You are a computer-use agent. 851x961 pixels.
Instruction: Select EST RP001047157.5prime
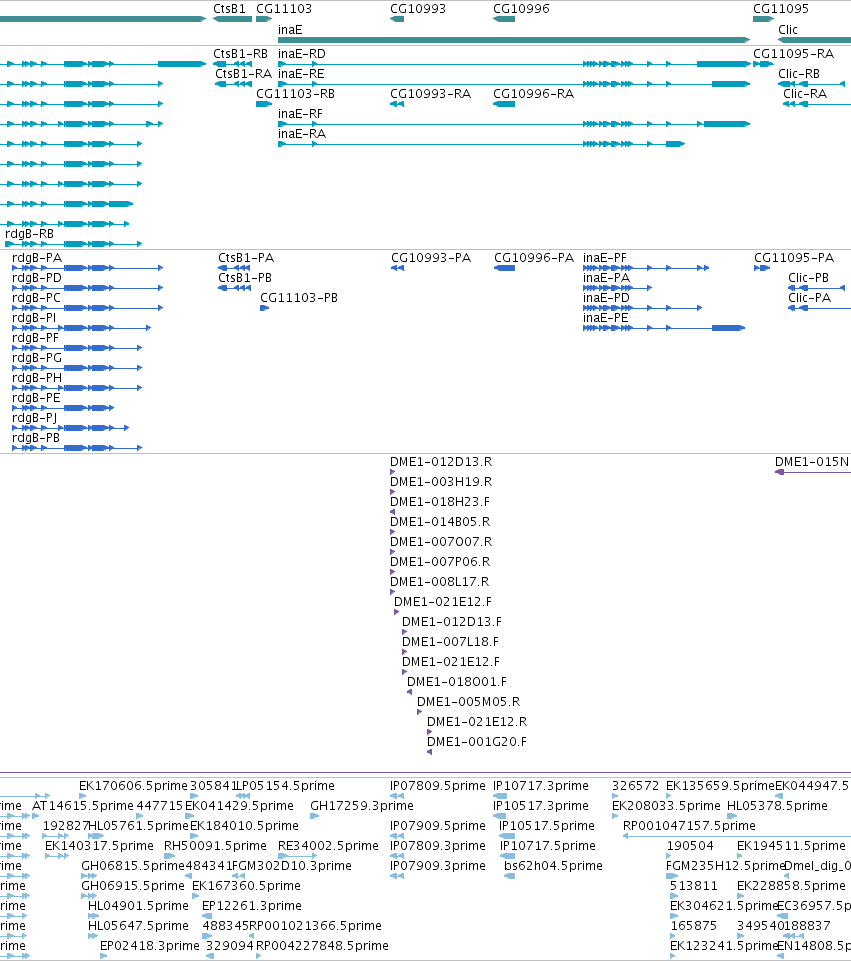(689, 826)
